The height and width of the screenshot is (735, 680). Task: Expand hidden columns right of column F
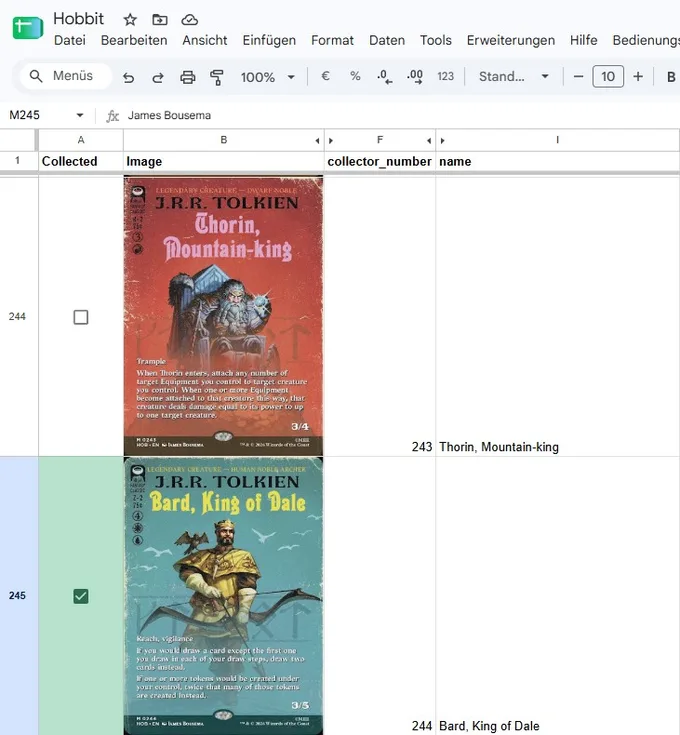point(429,141)
